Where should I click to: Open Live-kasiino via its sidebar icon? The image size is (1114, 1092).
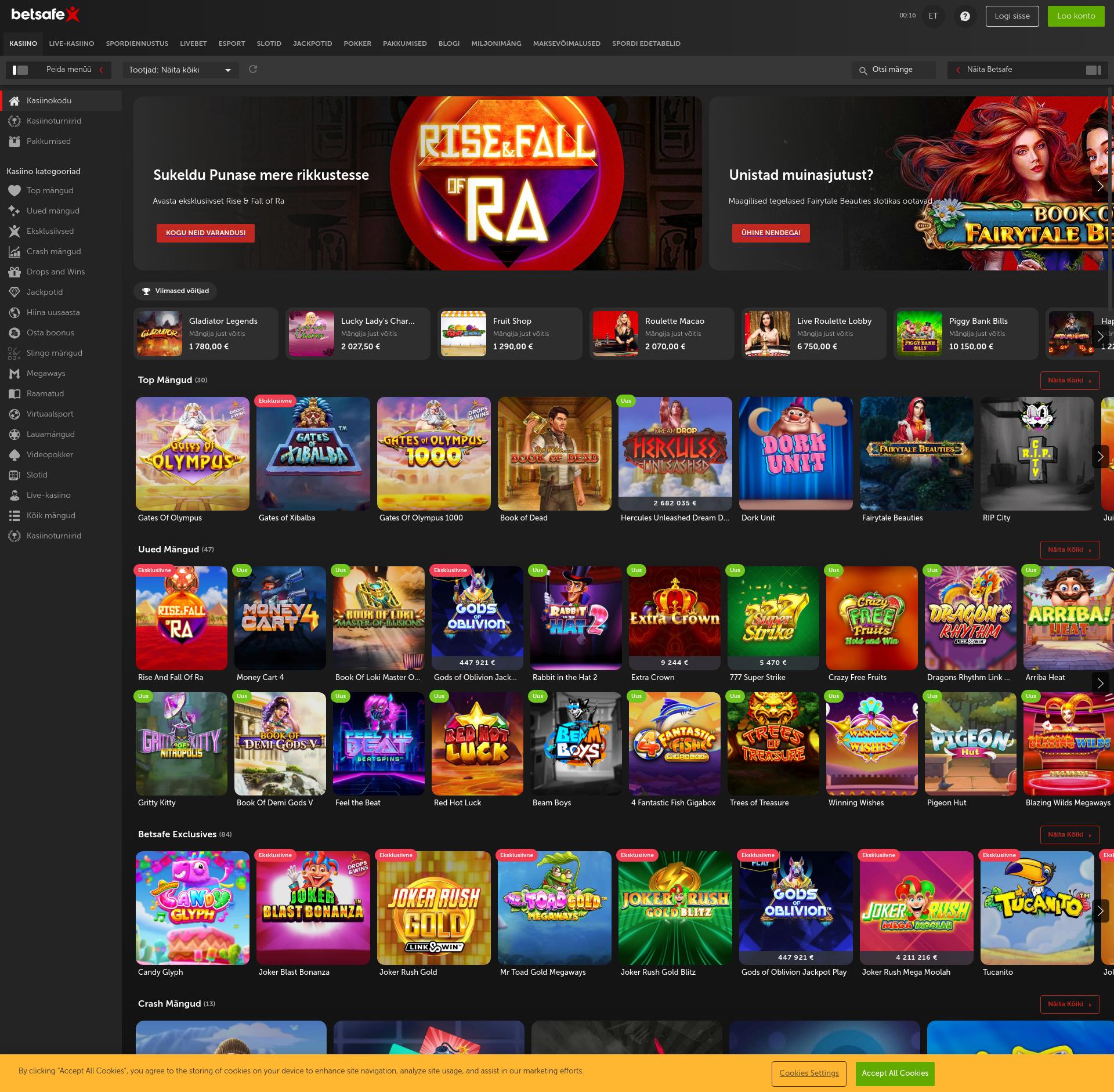[14, 495]
